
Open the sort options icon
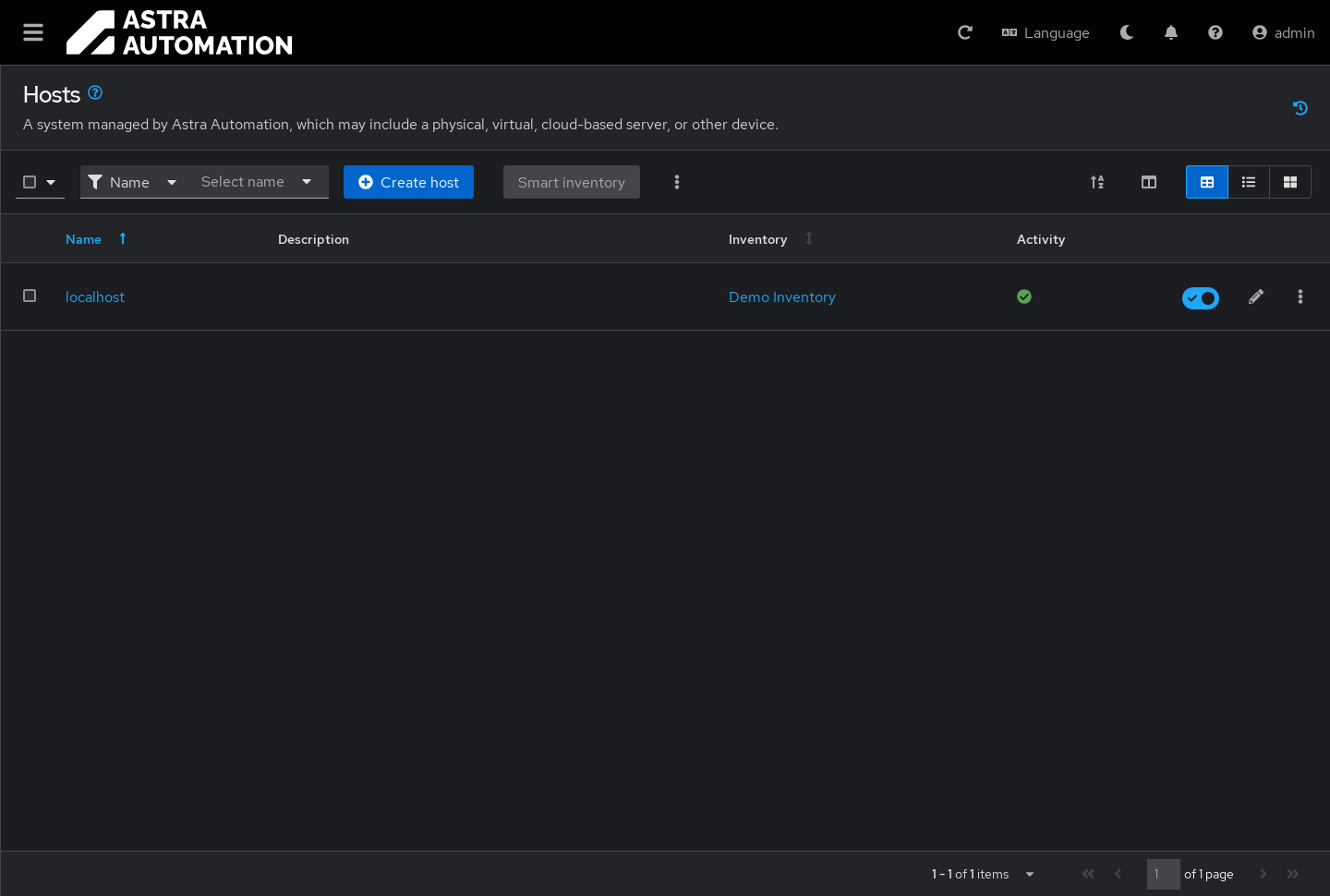coord(1097,182)
